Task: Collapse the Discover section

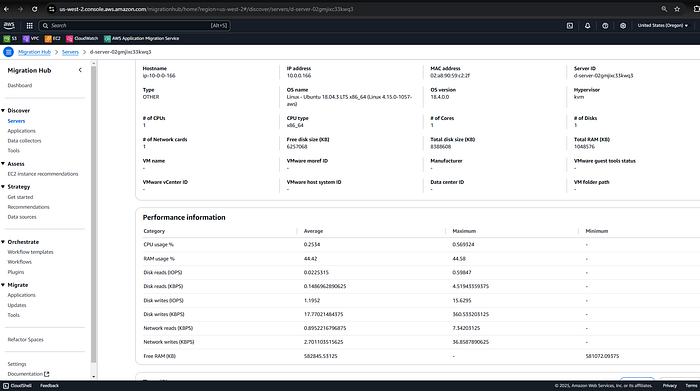Action: [x=3, y=110]
